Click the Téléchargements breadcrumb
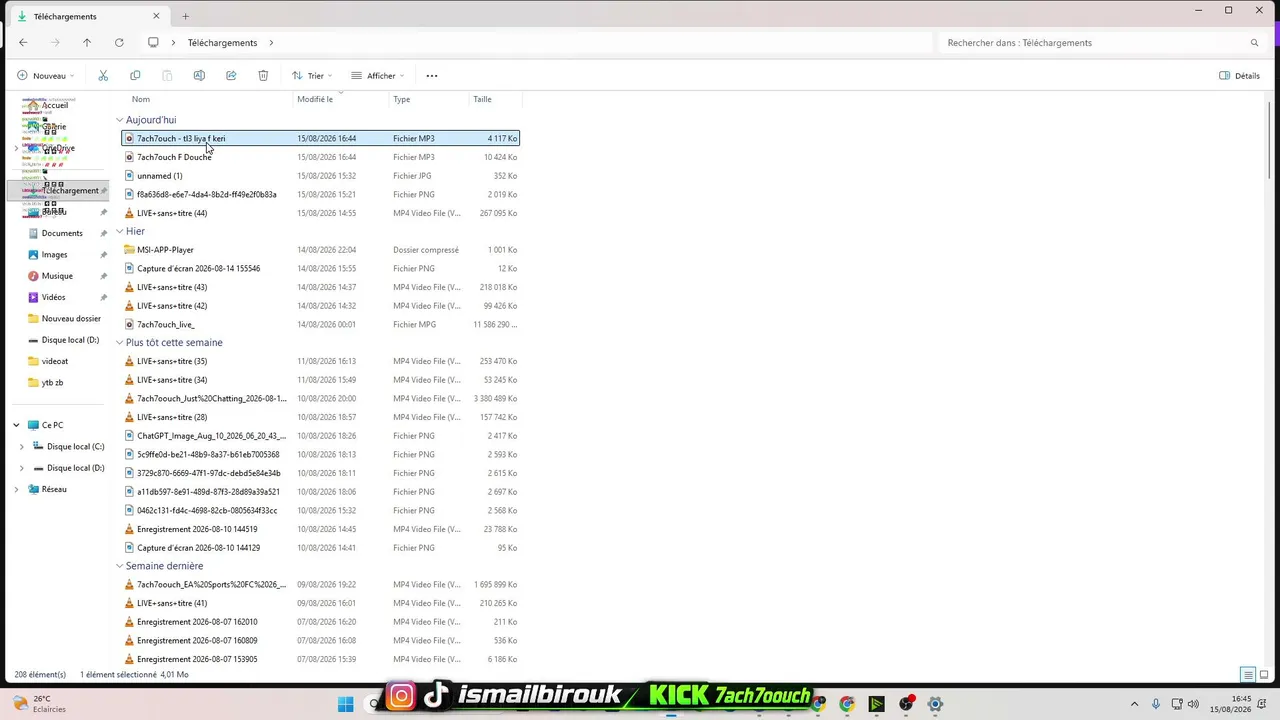The width and height of the screenshot is (1280, 720). click(222, 43)
